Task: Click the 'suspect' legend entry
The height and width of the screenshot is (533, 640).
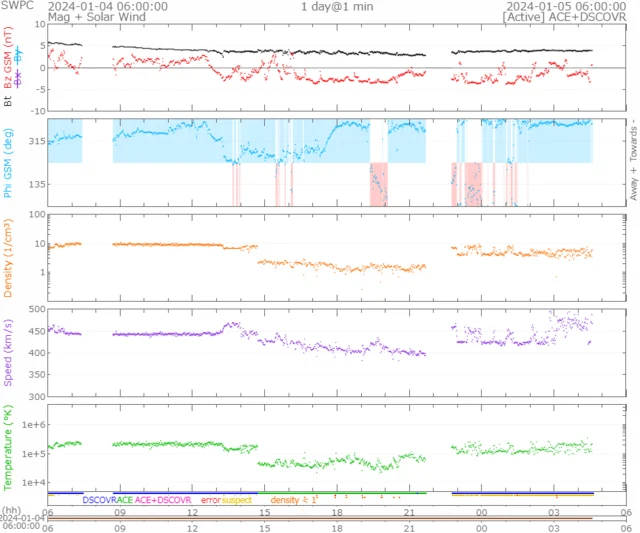Action: (237, 499)
